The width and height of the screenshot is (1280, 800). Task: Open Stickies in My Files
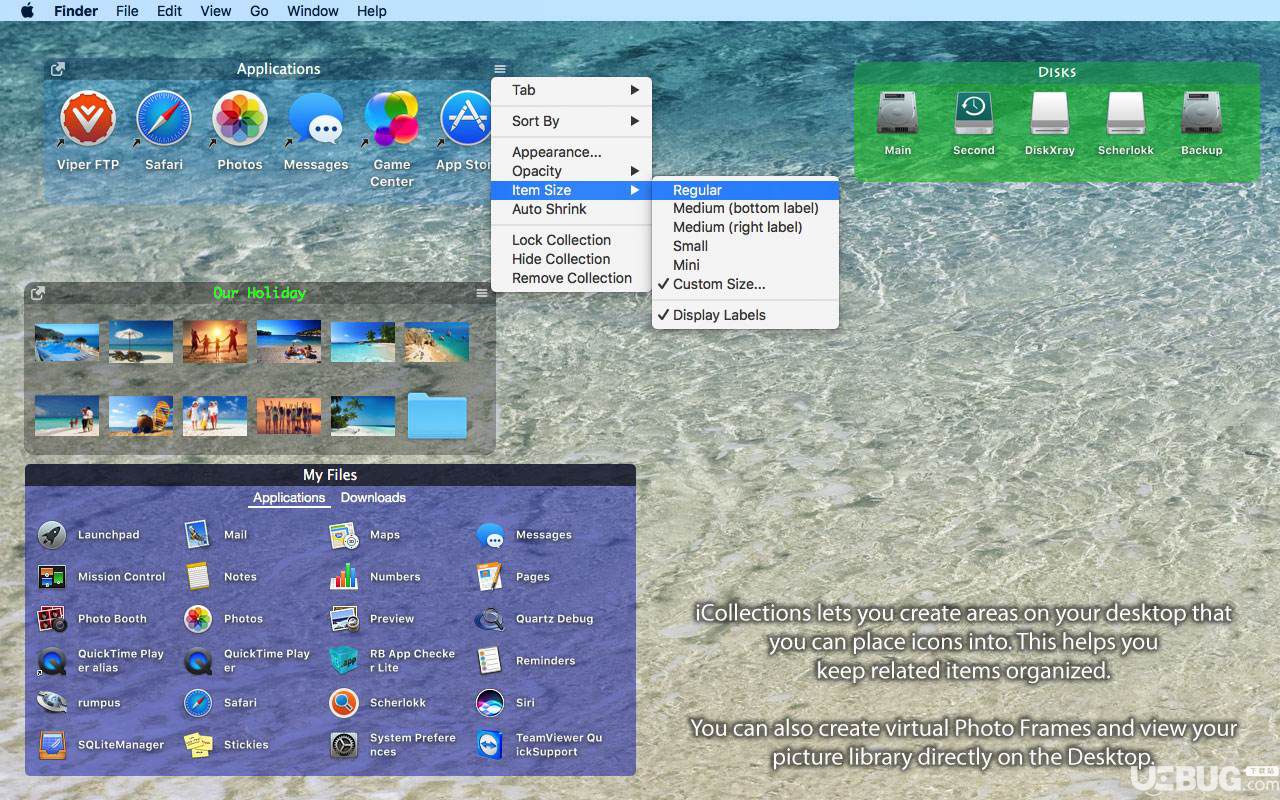coord(198,745)
